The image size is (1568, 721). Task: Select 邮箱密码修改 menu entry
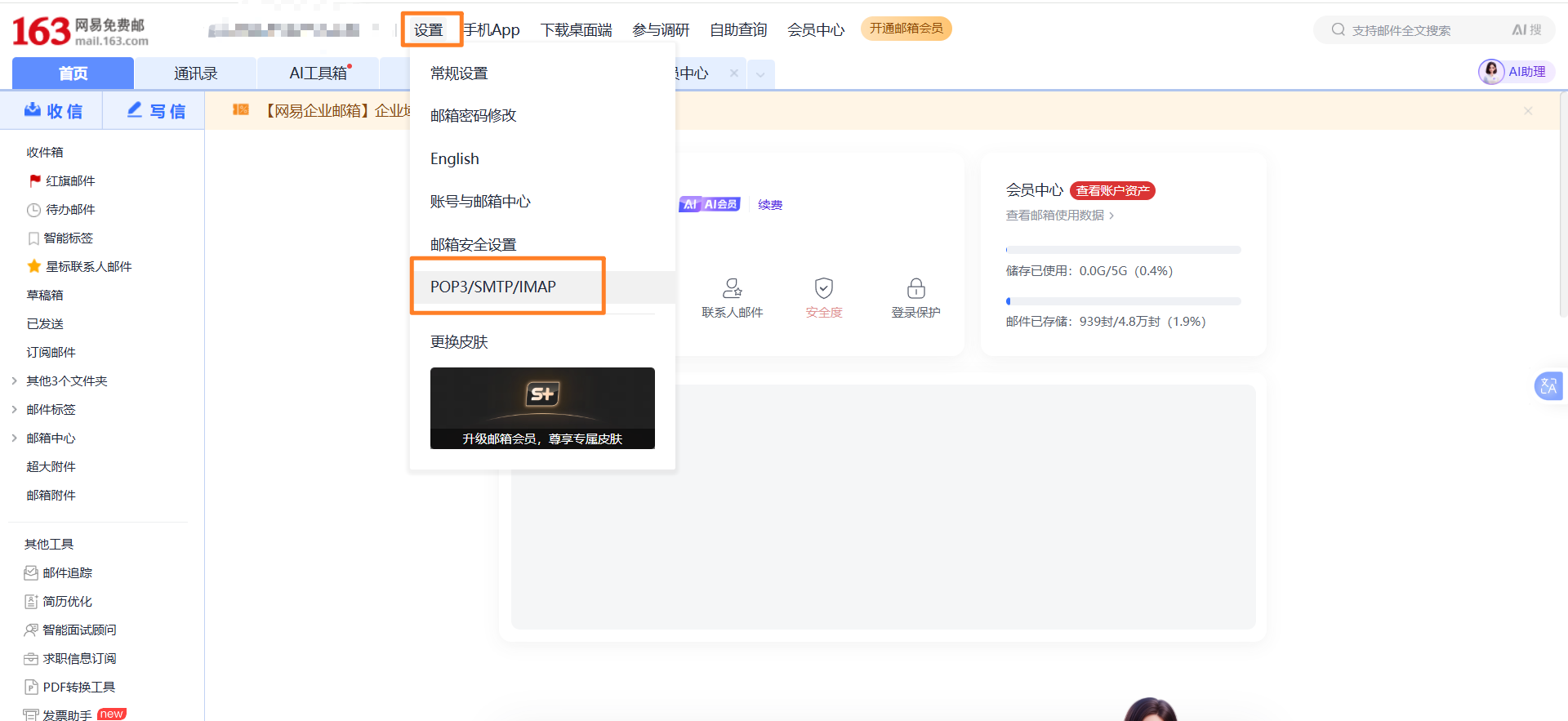click(542, 115)
